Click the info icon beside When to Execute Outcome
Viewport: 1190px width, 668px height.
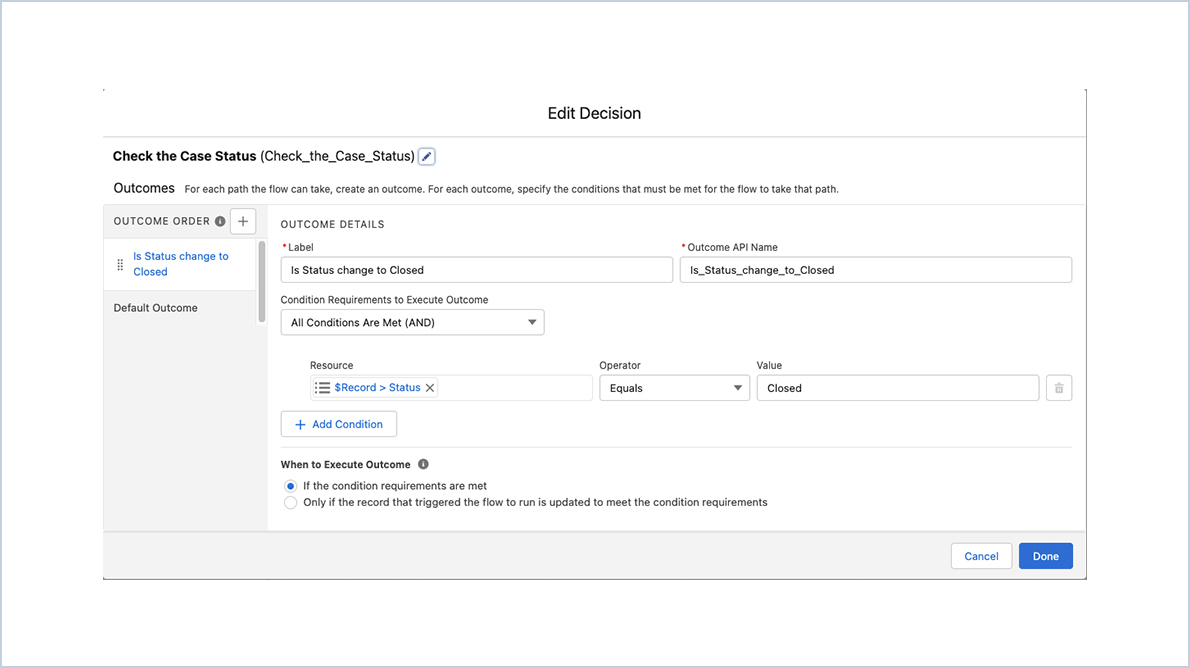[x=421, y=464]
